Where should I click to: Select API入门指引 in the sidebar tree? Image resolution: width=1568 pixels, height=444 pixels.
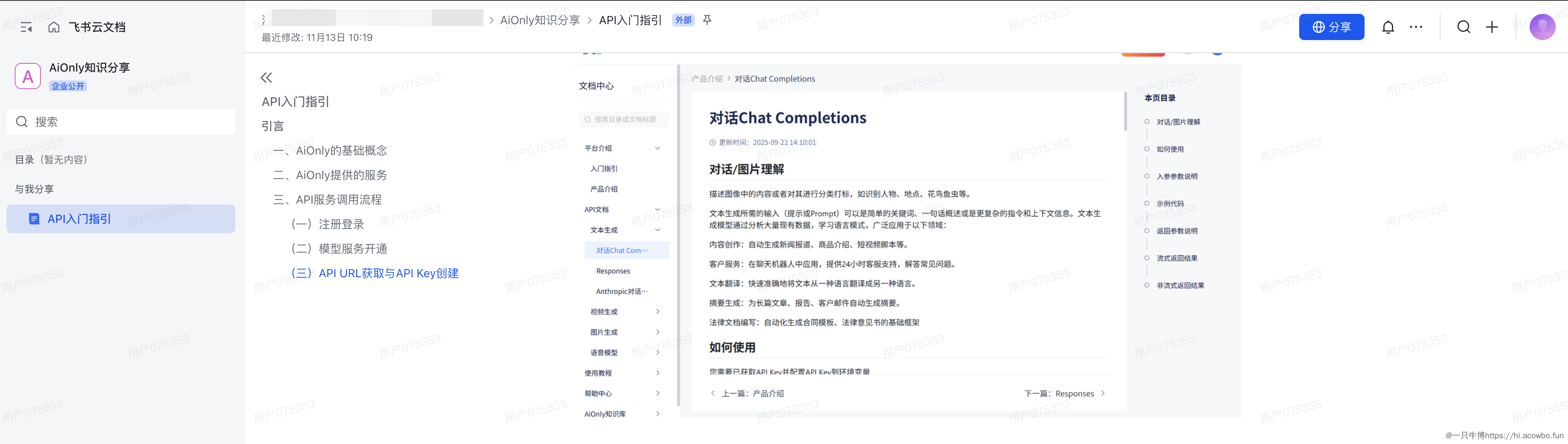click(79, 219)
